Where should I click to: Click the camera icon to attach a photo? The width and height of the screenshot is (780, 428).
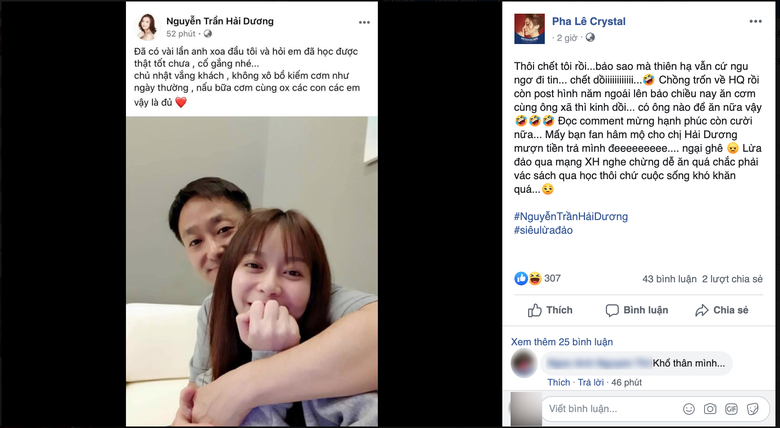(x=710, y=409)
